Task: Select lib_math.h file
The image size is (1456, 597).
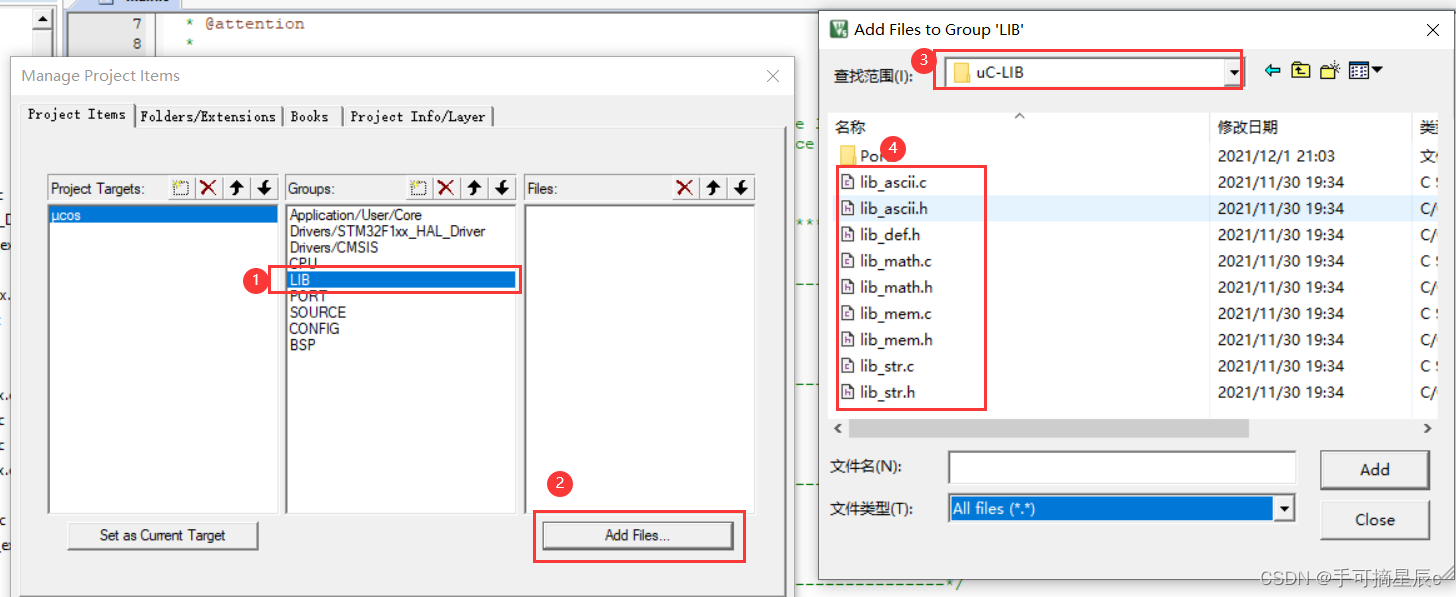Action: 885,287
